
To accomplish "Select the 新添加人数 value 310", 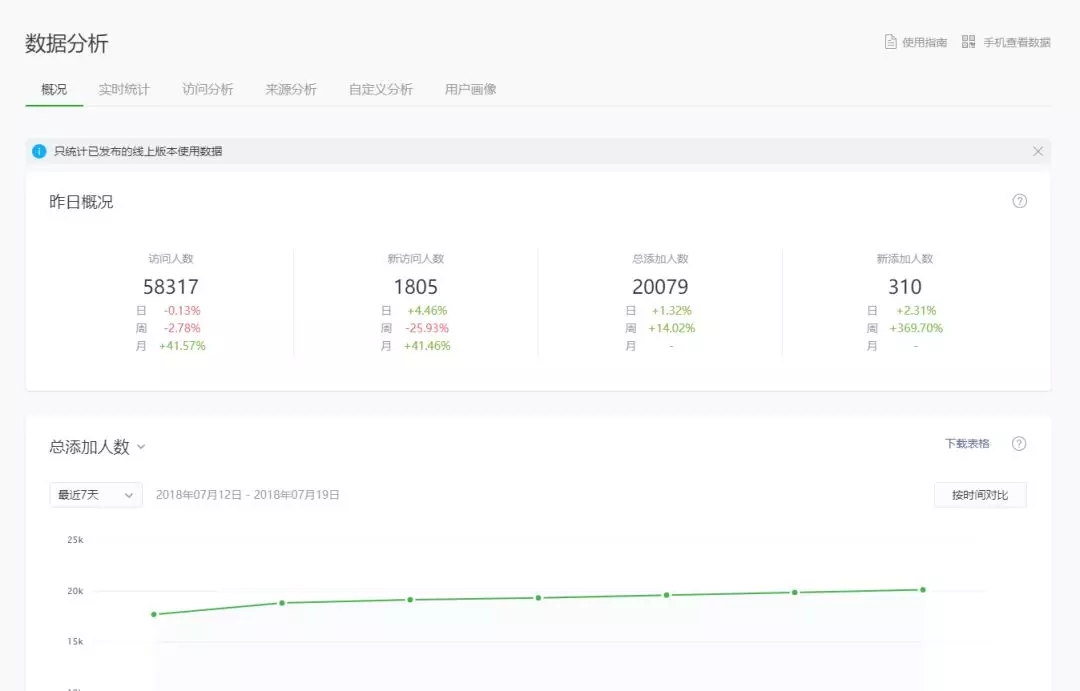I will click(x=904, y=287).
